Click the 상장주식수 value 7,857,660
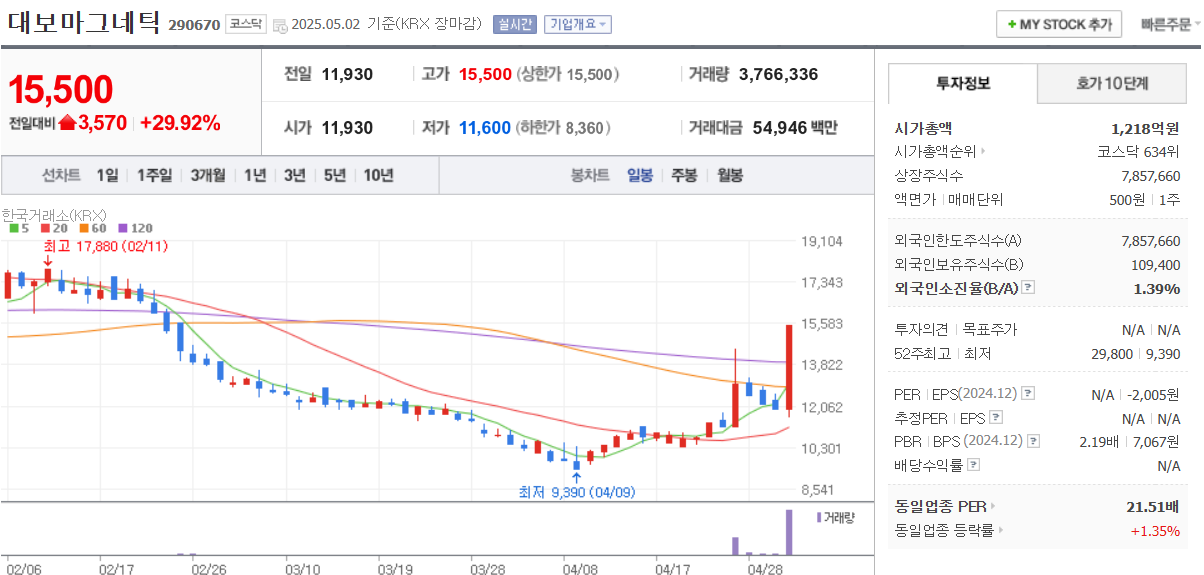This screenshot has width=1204, height=575. (x=1150, y=176)
